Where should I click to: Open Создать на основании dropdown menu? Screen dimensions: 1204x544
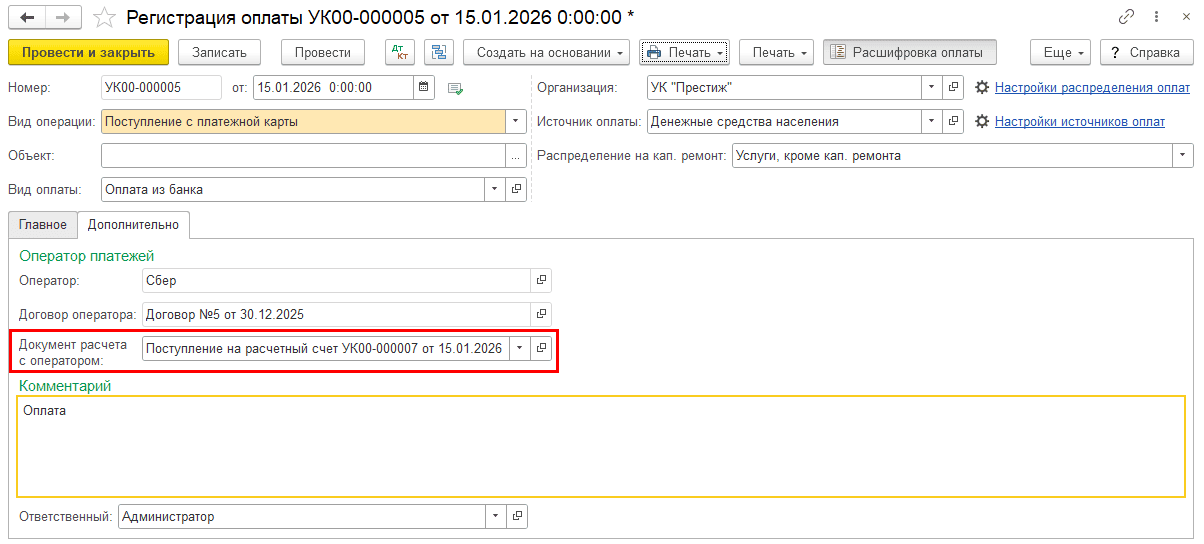(x=546, y=52)
